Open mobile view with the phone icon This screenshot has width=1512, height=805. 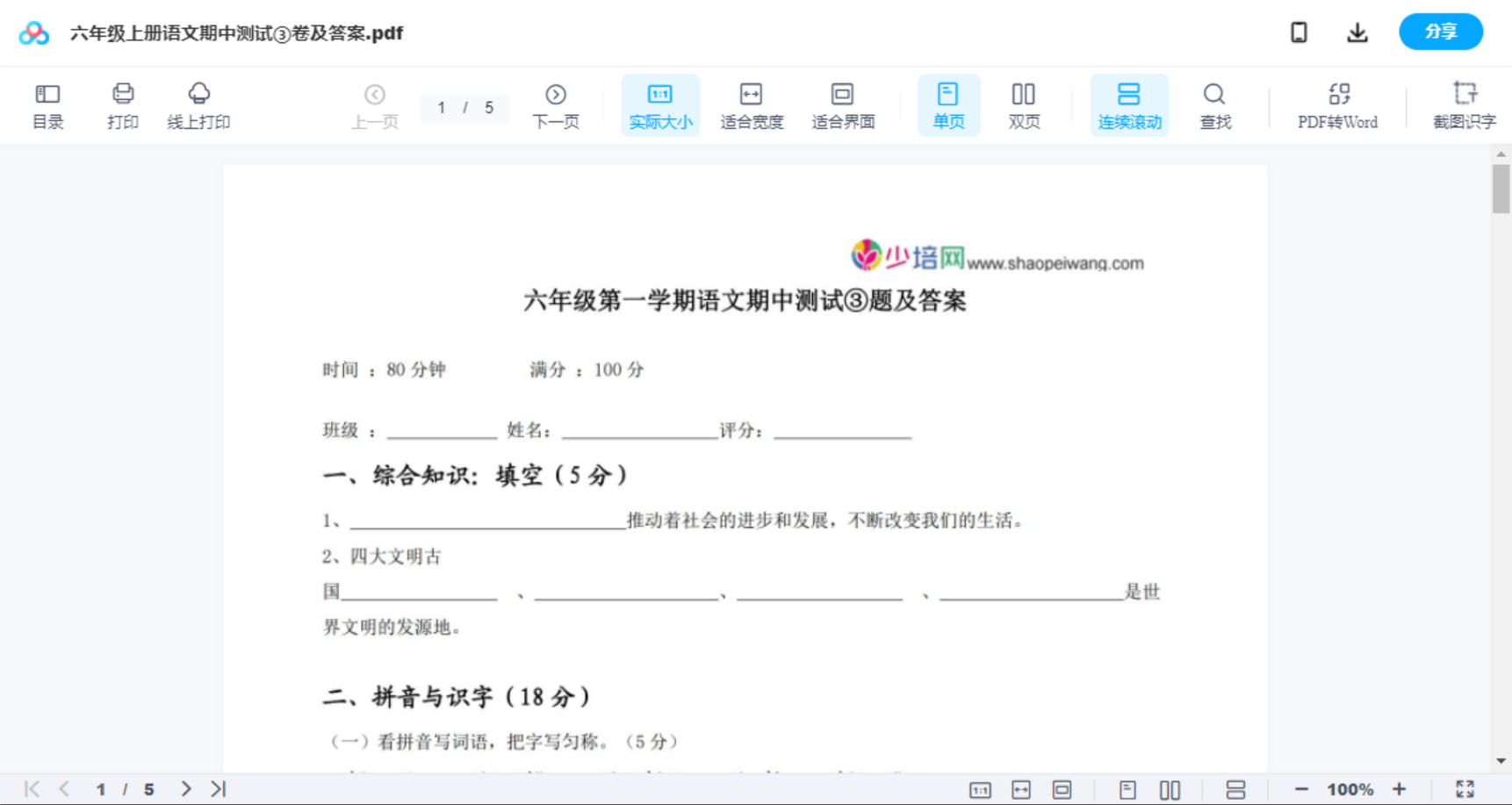pyautogui.click(x=1299, y=32)
